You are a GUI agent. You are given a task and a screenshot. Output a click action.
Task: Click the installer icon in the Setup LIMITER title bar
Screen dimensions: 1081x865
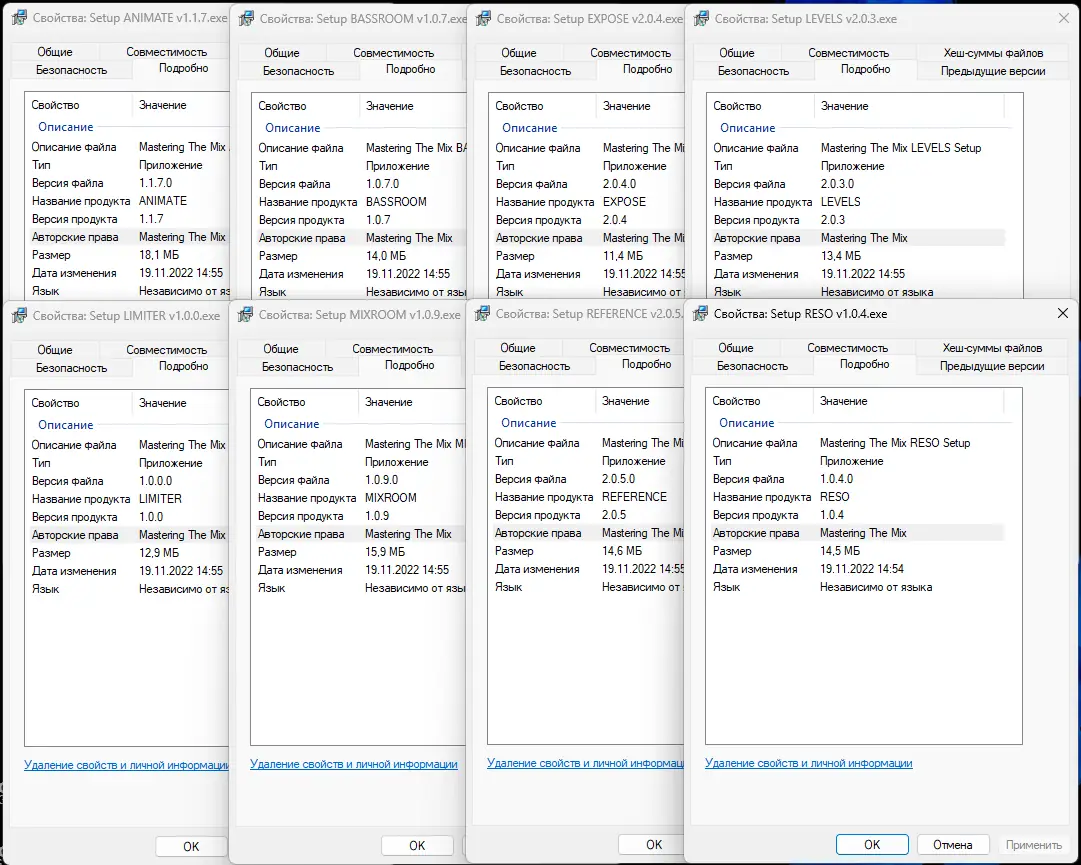click(19, 316)
